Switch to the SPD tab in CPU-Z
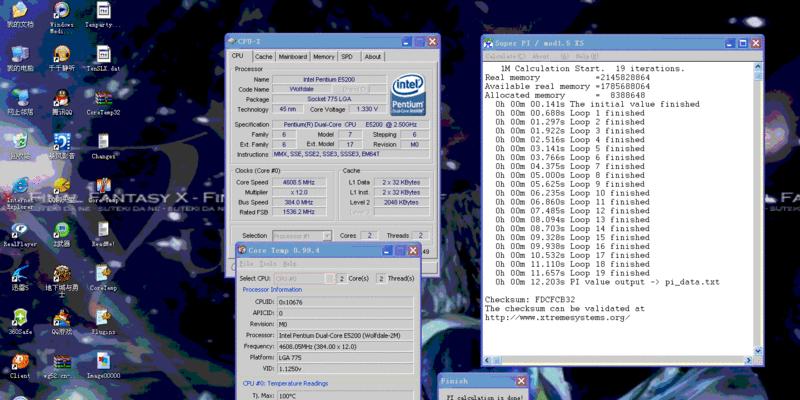The height and width of the screenshot is (400, 800). coord(347,57)
